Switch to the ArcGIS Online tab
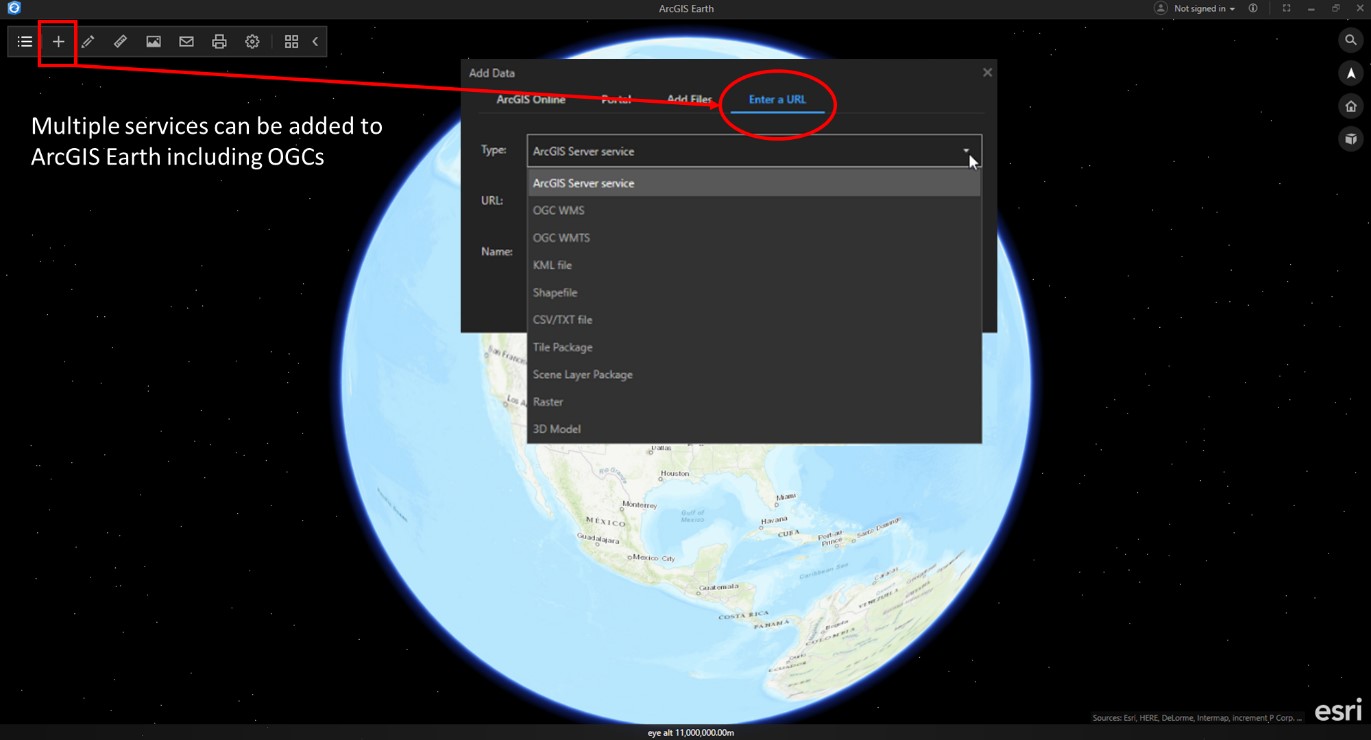Image resolution: width=1371 pixels, height=740 pixels. 531,99
